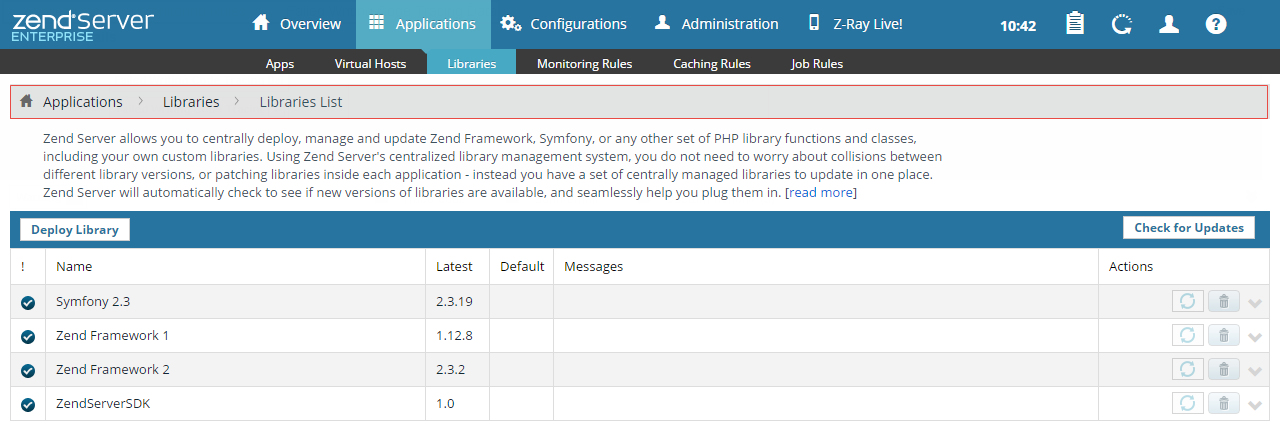The width and height of the screenshot is (1280, 437).
Task: Click the status checkmark for Symfony 2.3
Action: coord(28,303)
